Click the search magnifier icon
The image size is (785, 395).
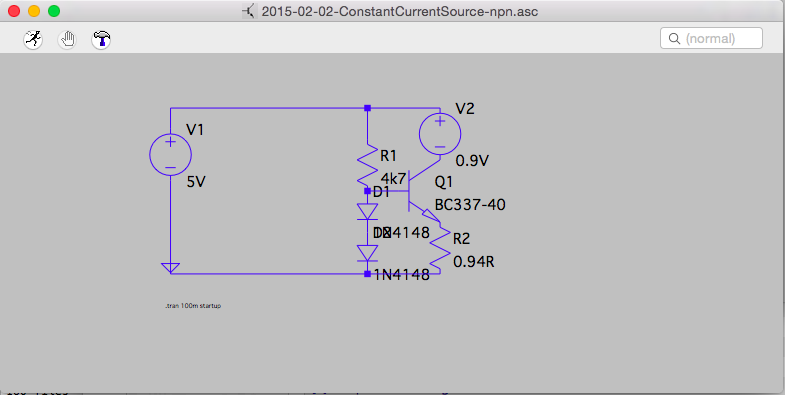674,39
